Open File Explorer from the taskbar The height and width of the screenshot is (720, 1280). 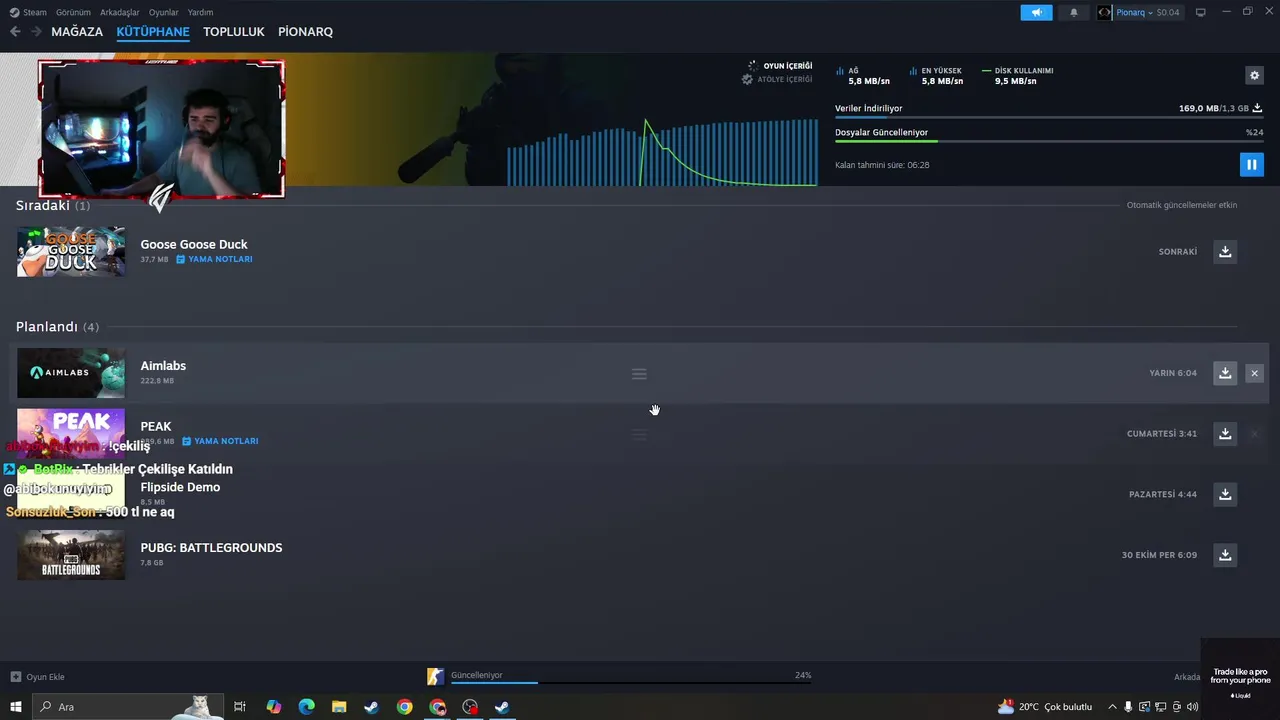pyautogui.click(x=339, y=707)
